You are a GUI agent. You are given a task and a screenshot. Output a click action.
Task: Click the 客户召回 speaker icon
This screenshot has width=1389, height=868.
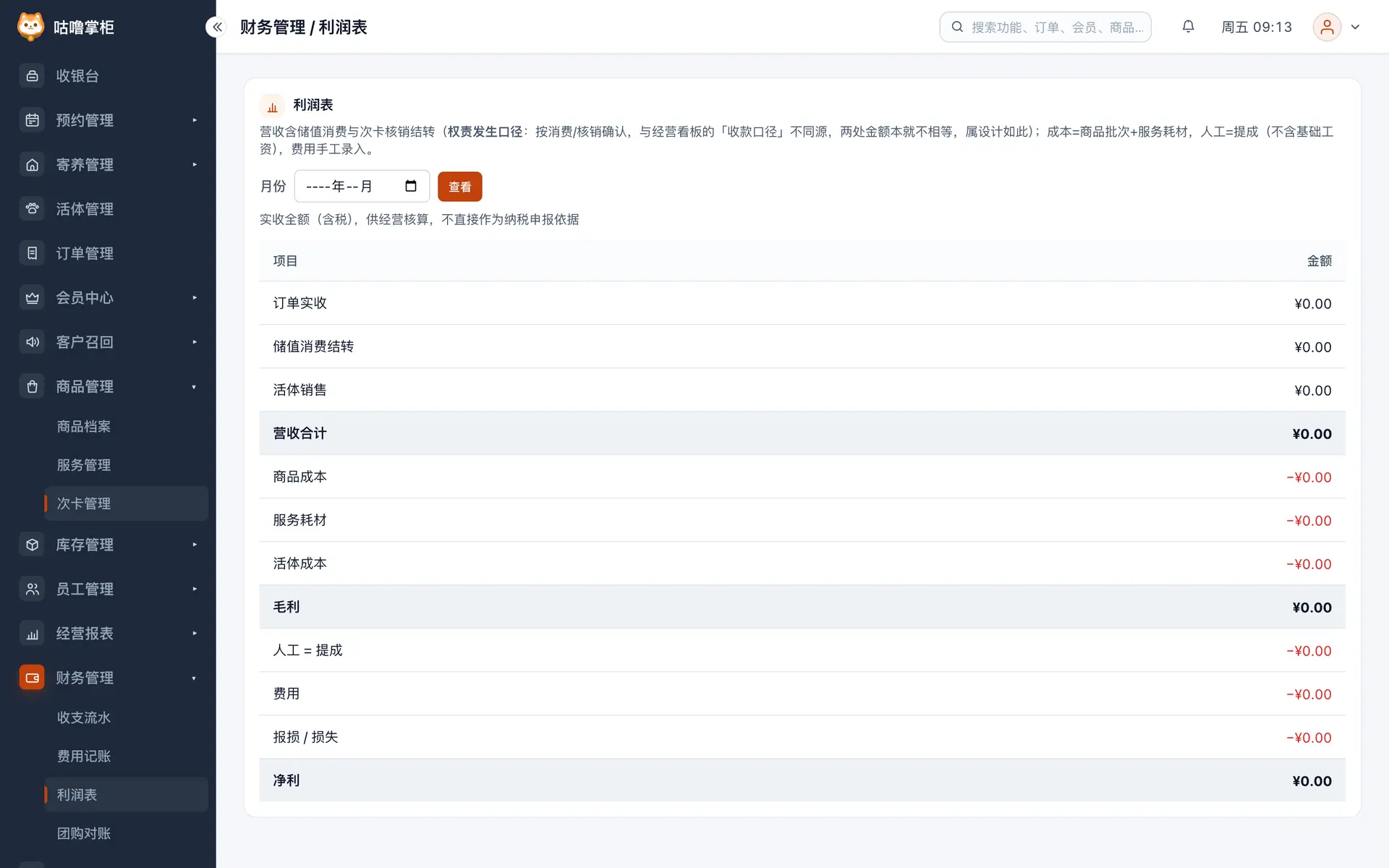tap(32, 342)
